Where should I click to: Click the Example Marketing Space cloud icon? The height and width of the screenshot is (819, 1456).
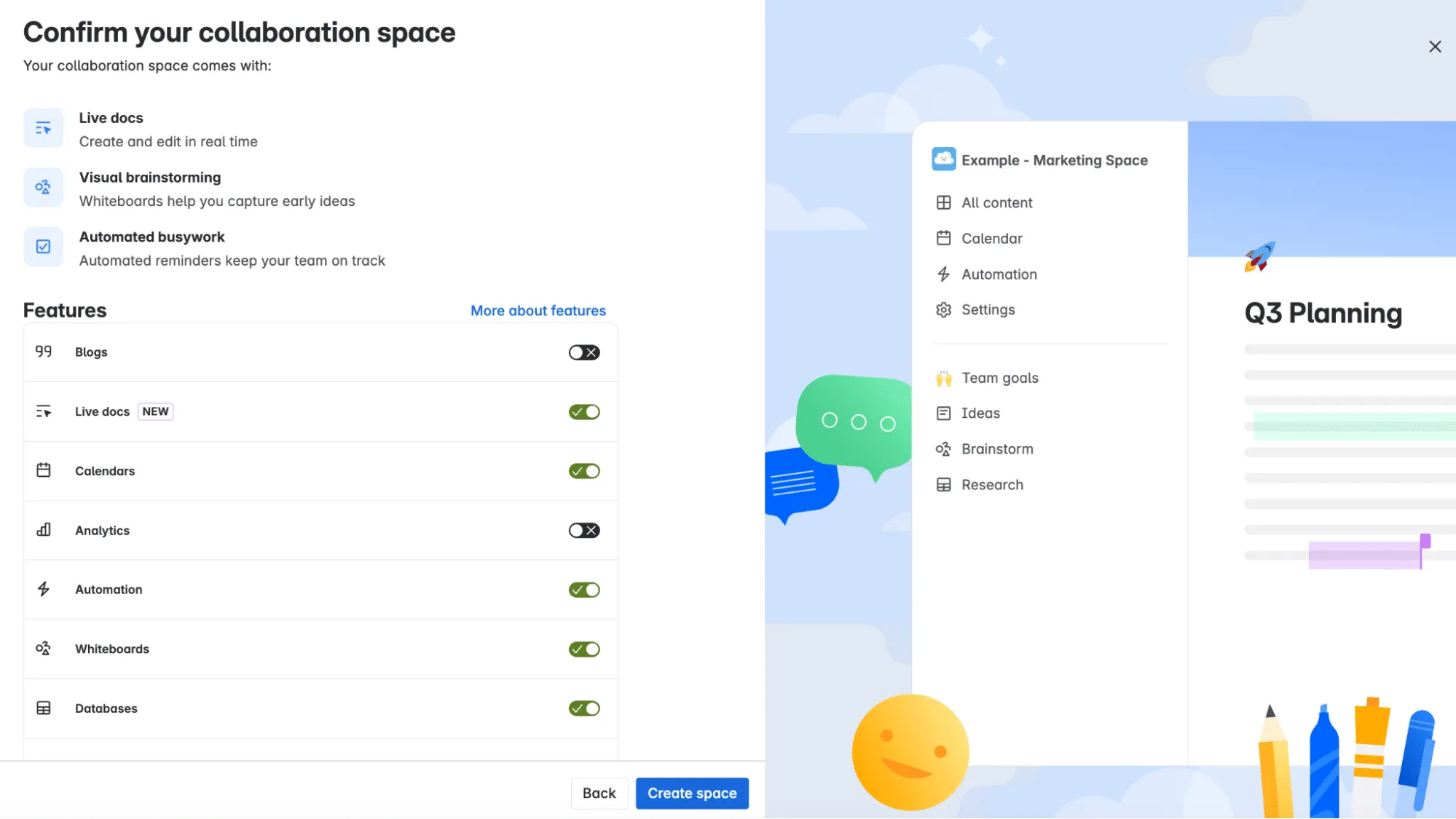pyautogui.click(x=943, y=159)
